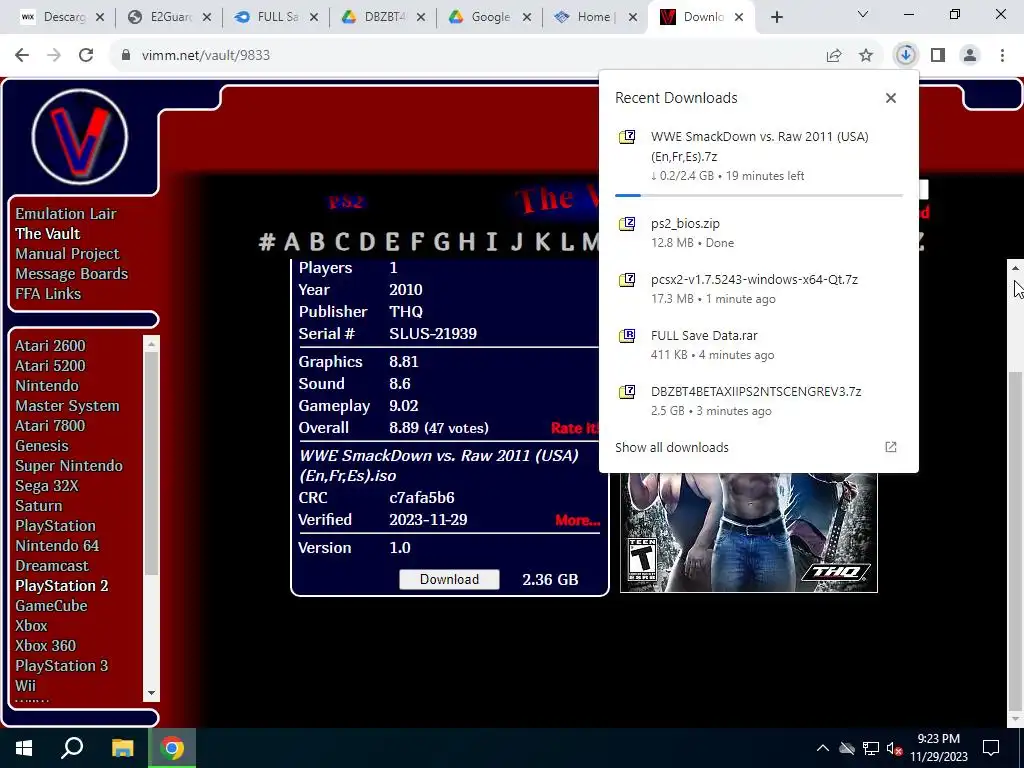Viewport: 1024px width, 768px height.
Task: Select Atari 2600 in the console list
Action: pyautogui.click(x=50, y=345)
